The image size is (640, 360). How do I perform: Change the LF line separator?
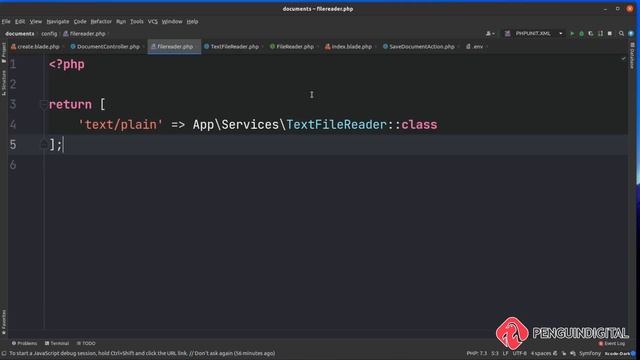[x=505, y=353]
